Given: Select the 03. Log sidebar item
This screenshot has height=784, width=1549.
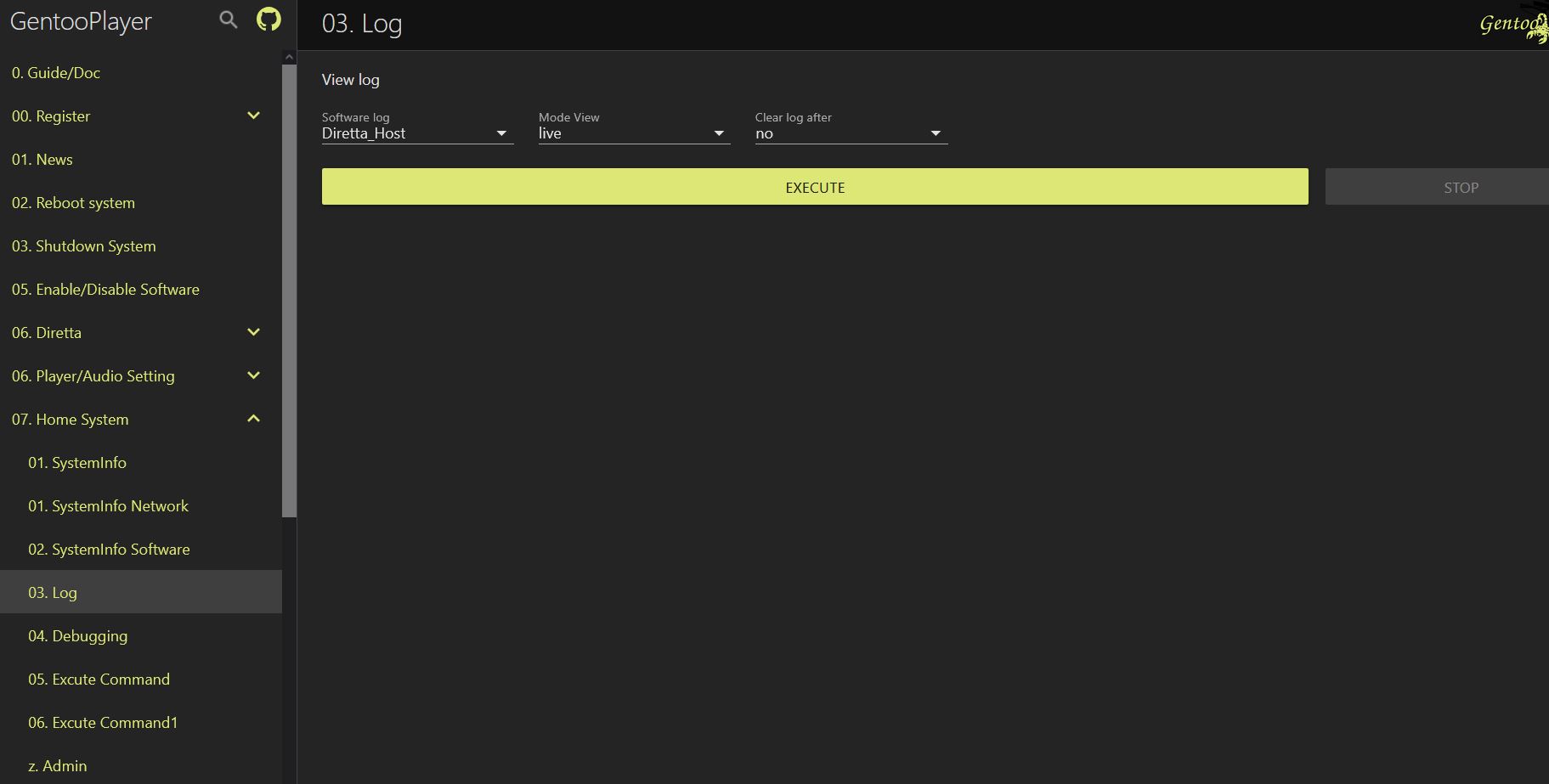Looking at the screenshot, I should click(141, 592).
